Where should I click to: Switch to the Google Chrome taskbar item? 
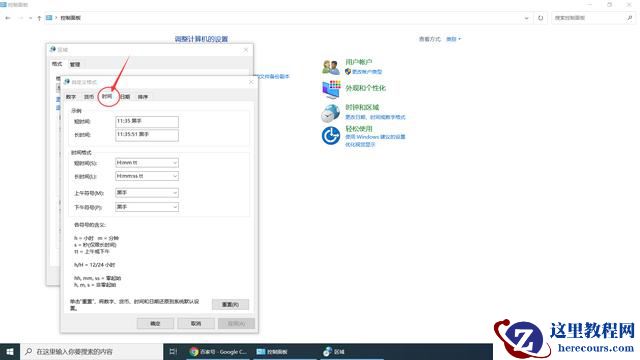pyautogui.click(x=218, y=351)
